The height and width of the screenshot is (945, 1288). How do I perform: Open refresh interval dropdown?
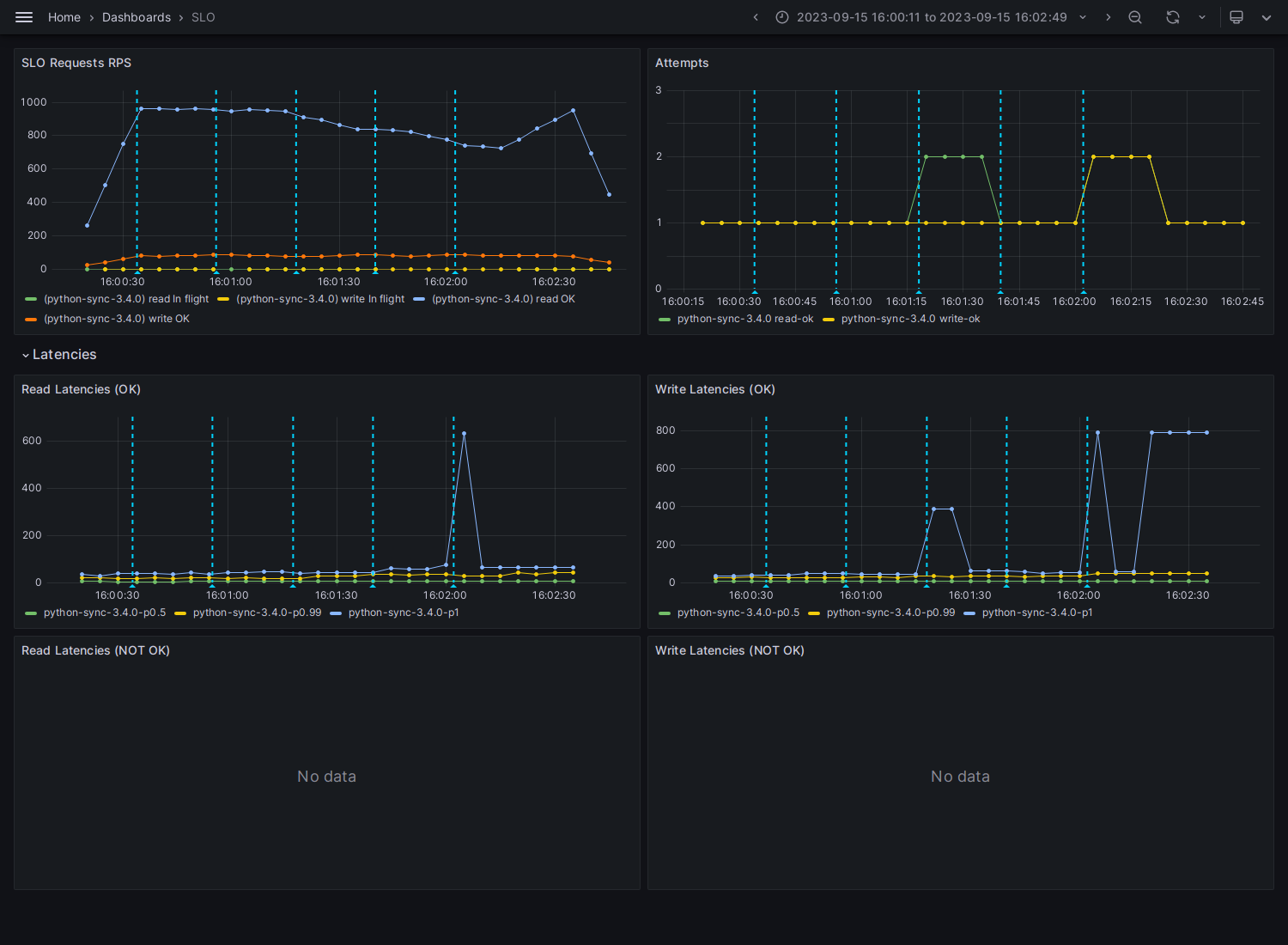1202,17
